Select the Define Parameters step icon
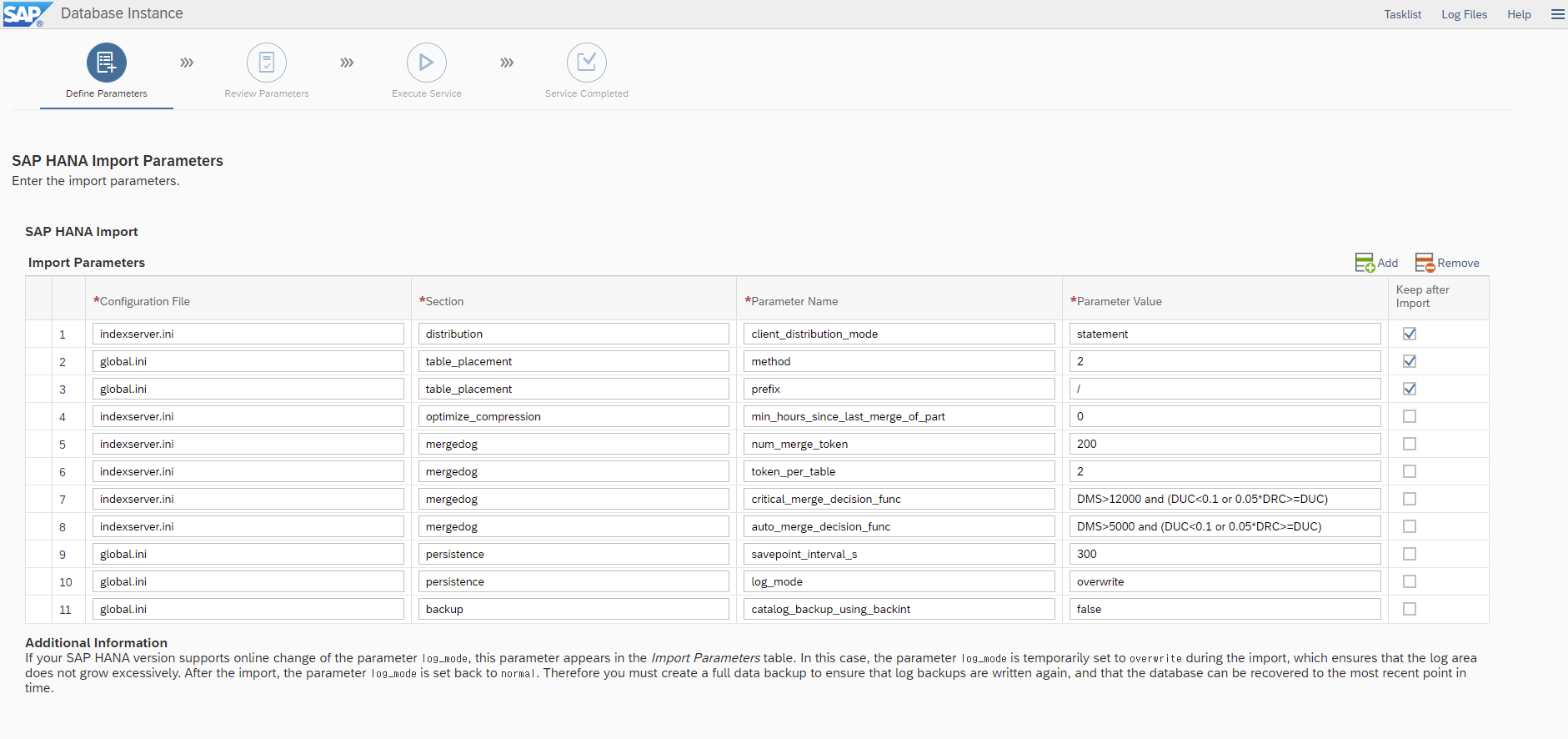 (x=107, y=63)
